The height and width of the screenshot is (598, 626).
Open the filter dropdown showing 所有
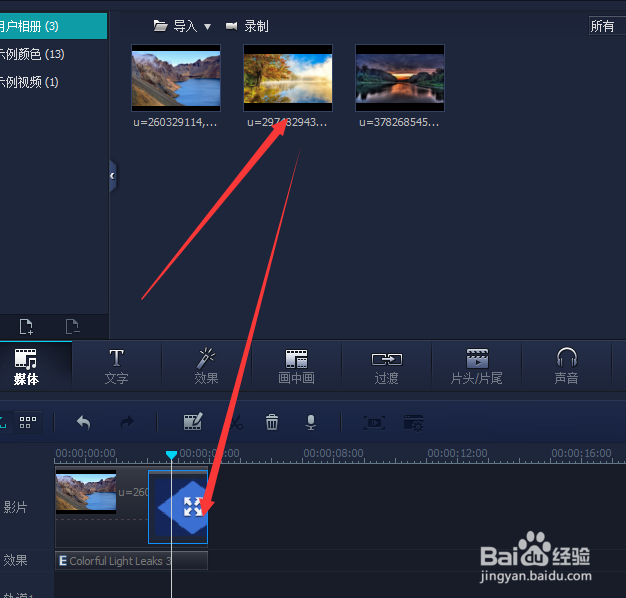[x=607, y=26]
